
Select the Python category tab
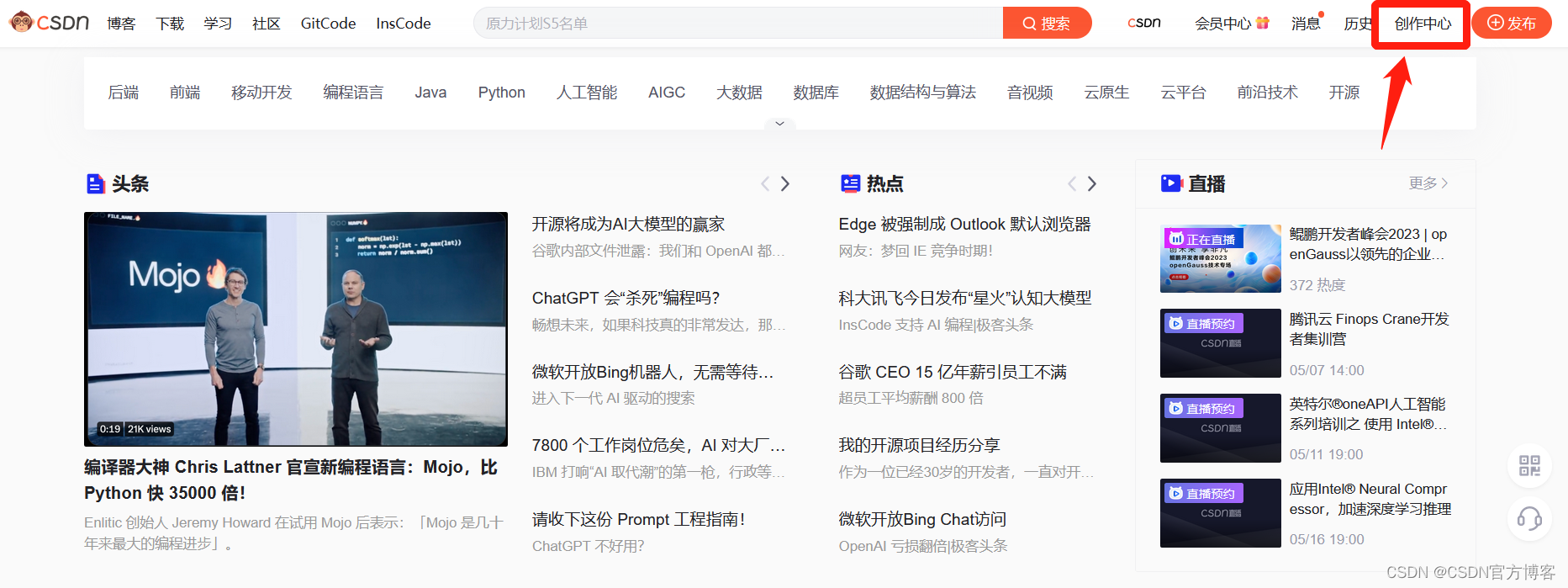coord(502,93)
